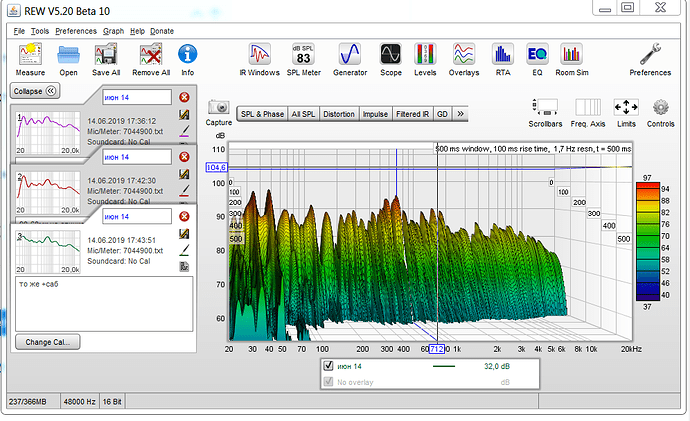Open the Room Sim tool
The width and height of the screenshot is (690, 421).
571,55
